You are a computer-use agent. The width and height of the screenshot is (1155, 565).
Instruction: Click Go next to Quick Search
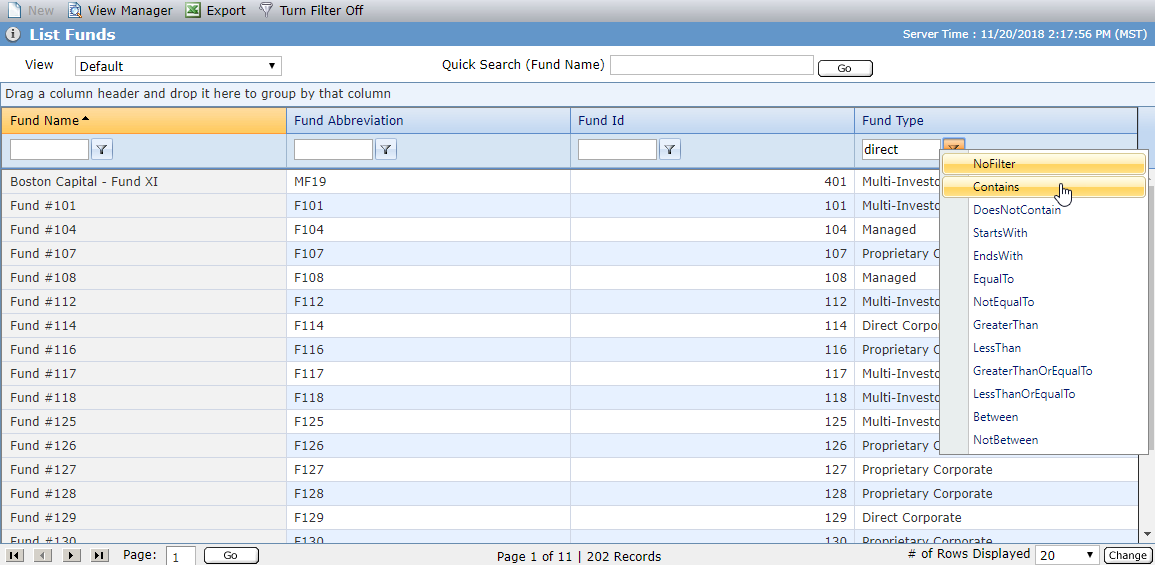[845, 69]
